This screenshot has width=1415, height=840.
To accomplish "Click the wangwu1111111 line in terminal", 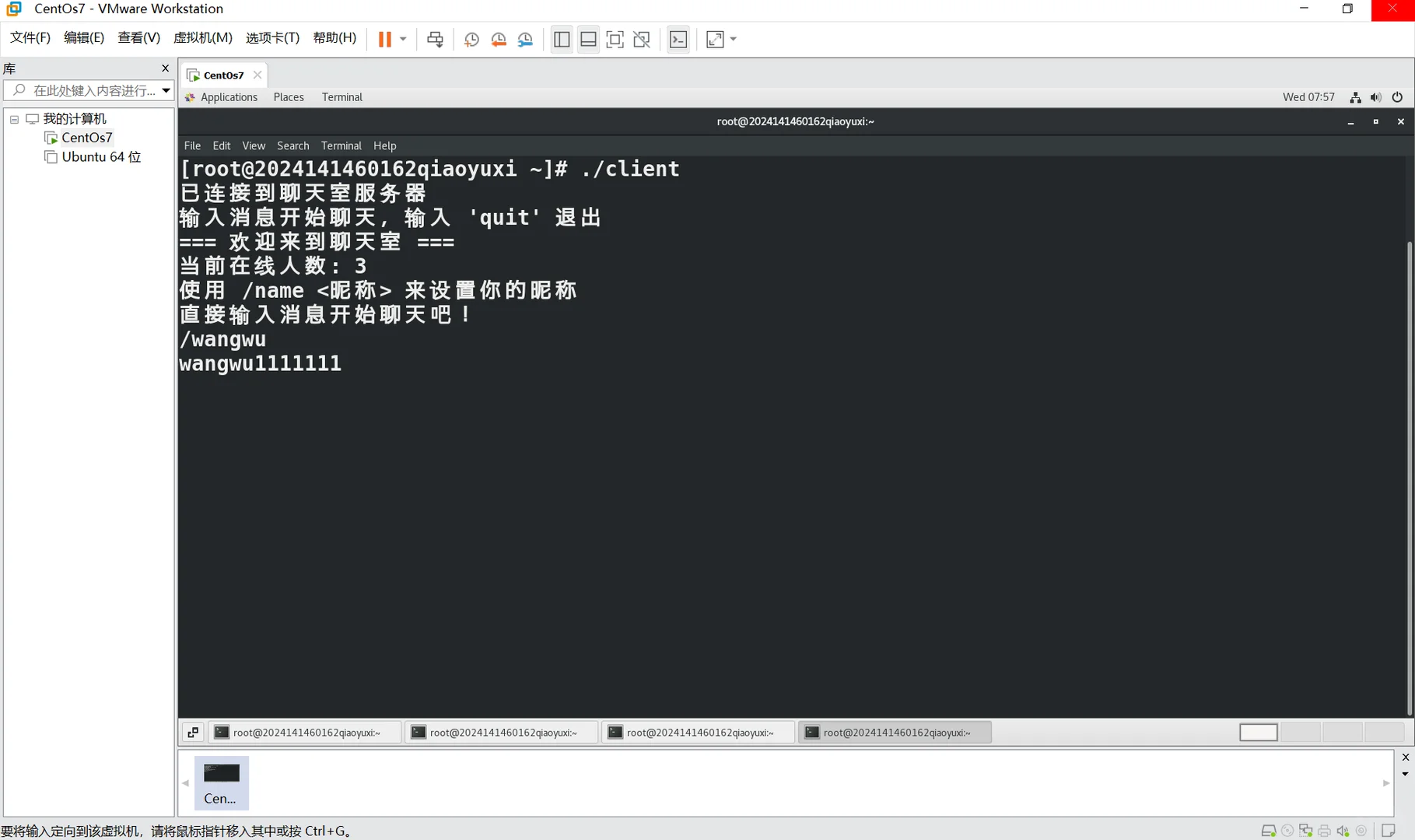I will pyautogui.click(x=261, y=363).
